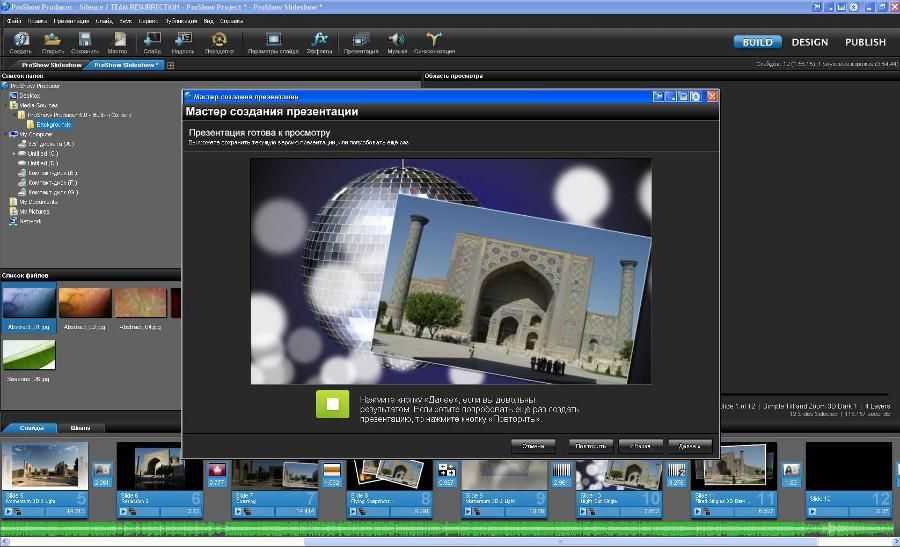
Task: Switch to the Шкала tab above timeline
Action: click(80, 428)
